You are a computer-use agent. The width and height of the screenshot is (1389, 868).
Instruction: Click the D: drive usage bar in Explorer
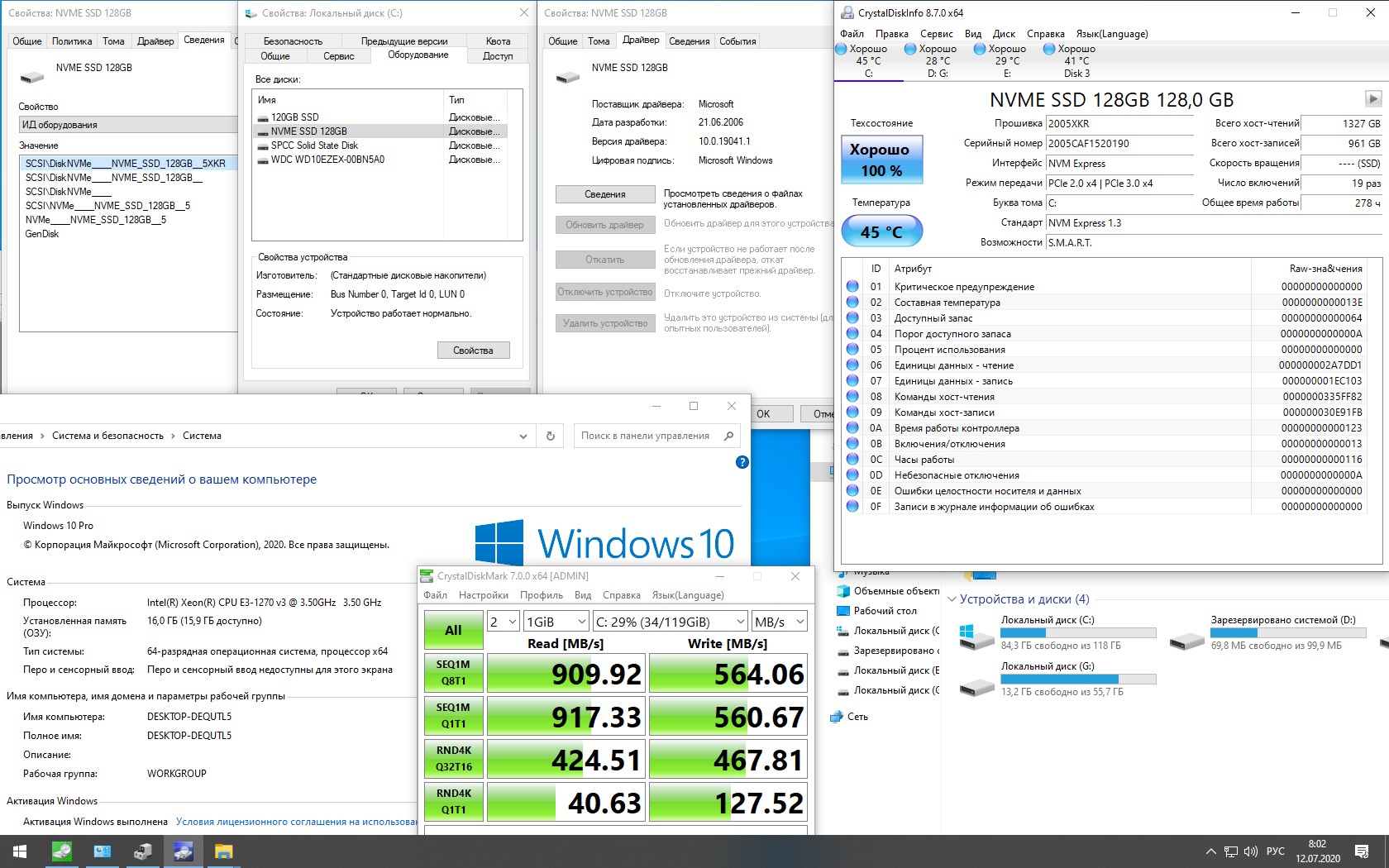[1288, 633]
